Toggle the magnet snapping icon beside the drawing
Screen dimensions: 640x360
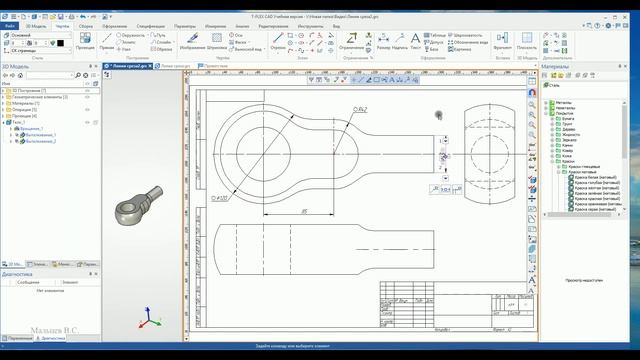click(532, 93)
